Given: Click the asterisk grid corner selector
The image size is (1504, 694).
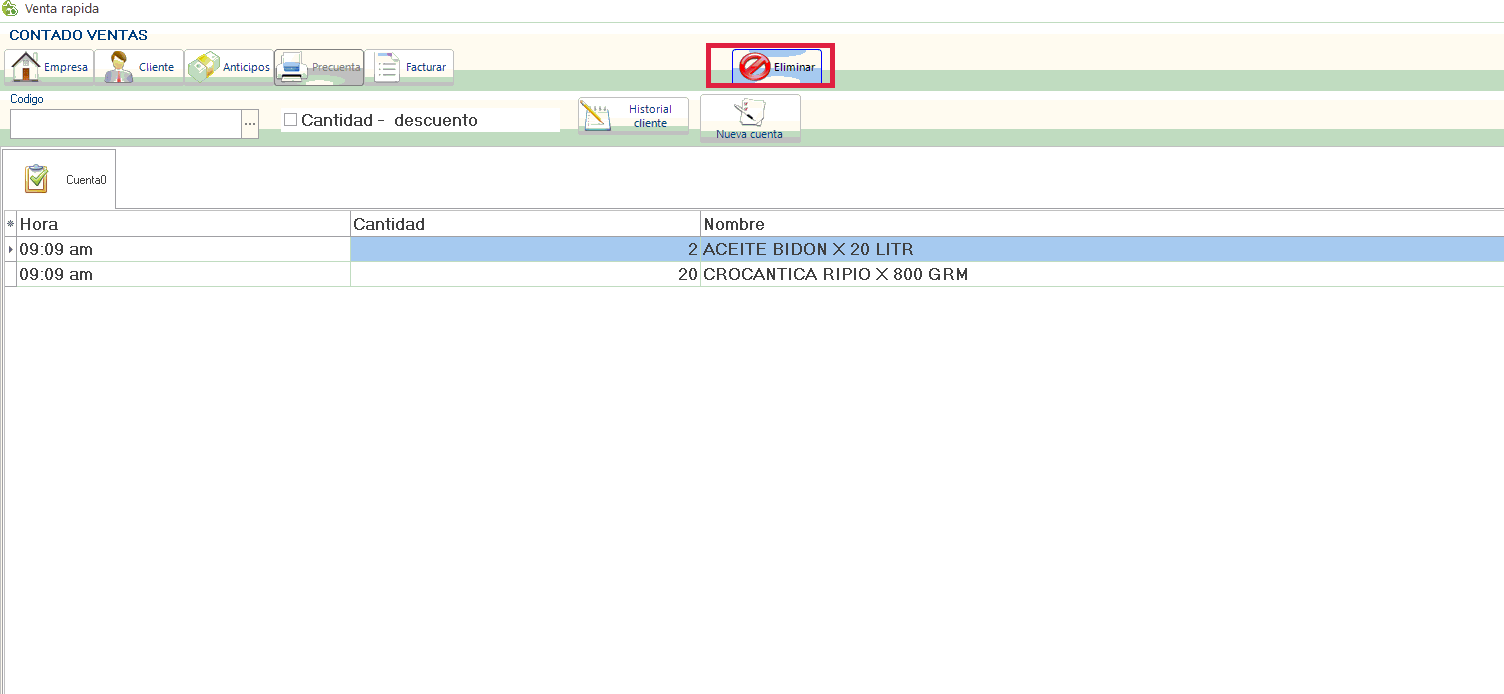Looking at the screenshot, I should click(10, 224).
